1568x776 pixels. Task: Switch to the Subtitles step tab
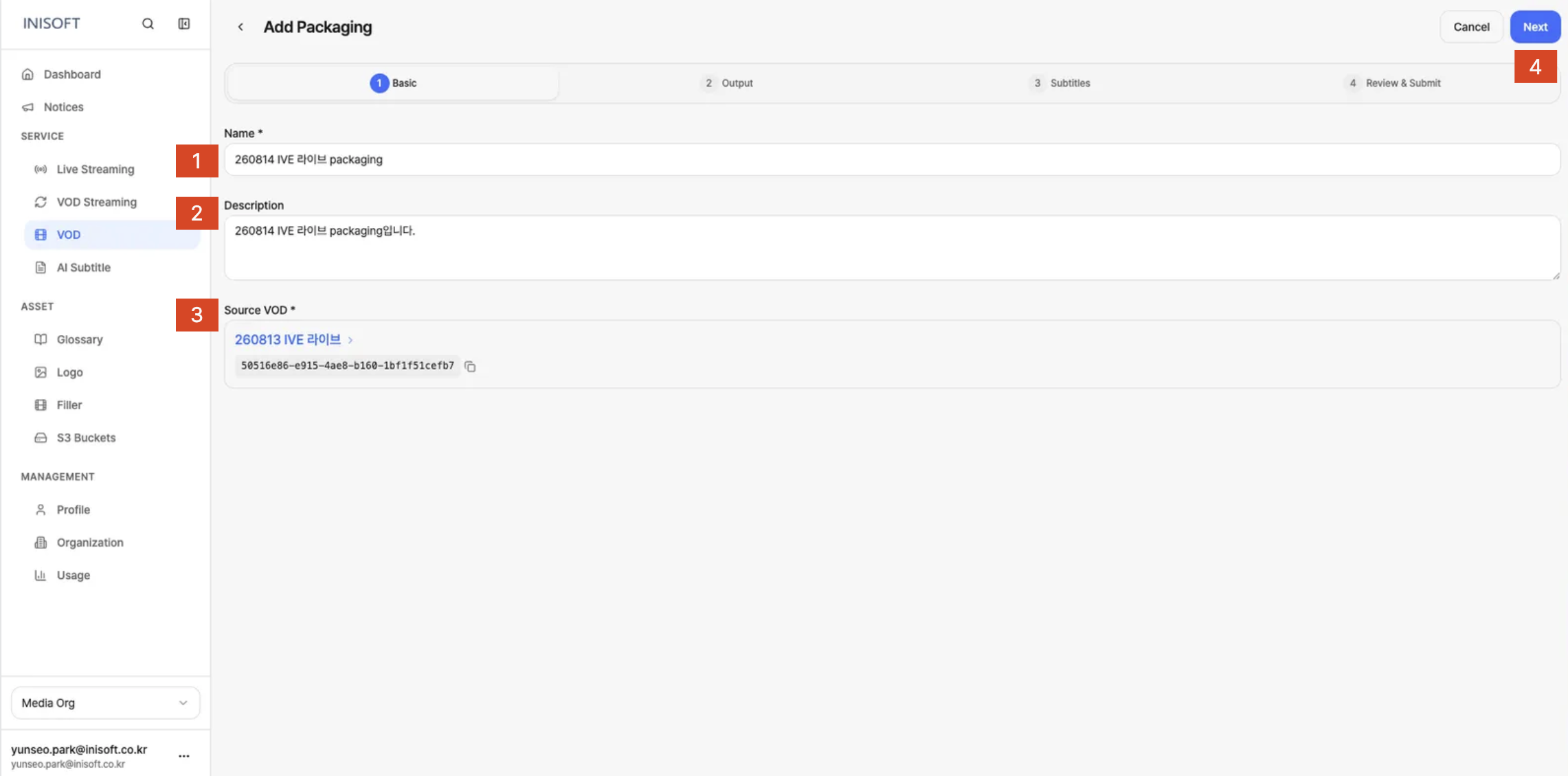pyautogui.click(x=1060, y=83)
